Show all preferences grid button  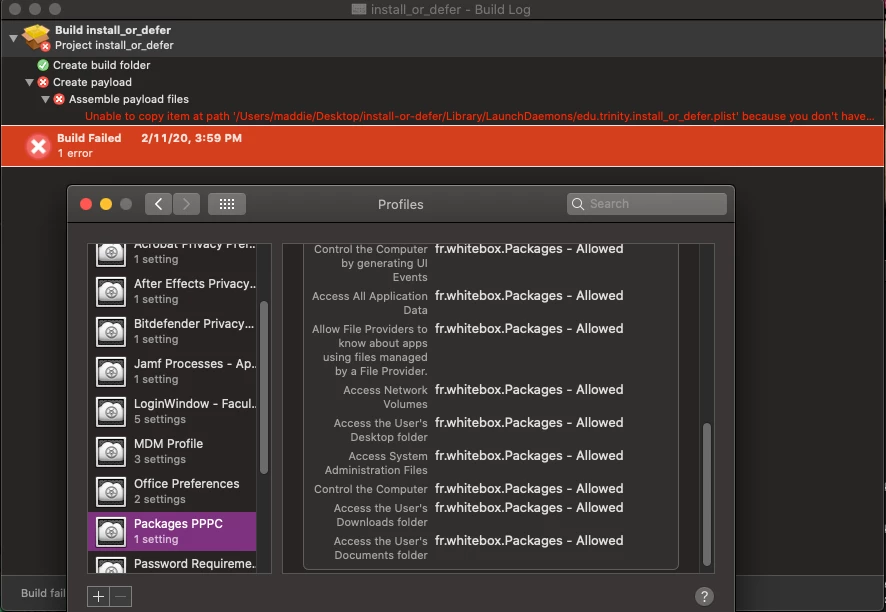(x=227, y=204)
